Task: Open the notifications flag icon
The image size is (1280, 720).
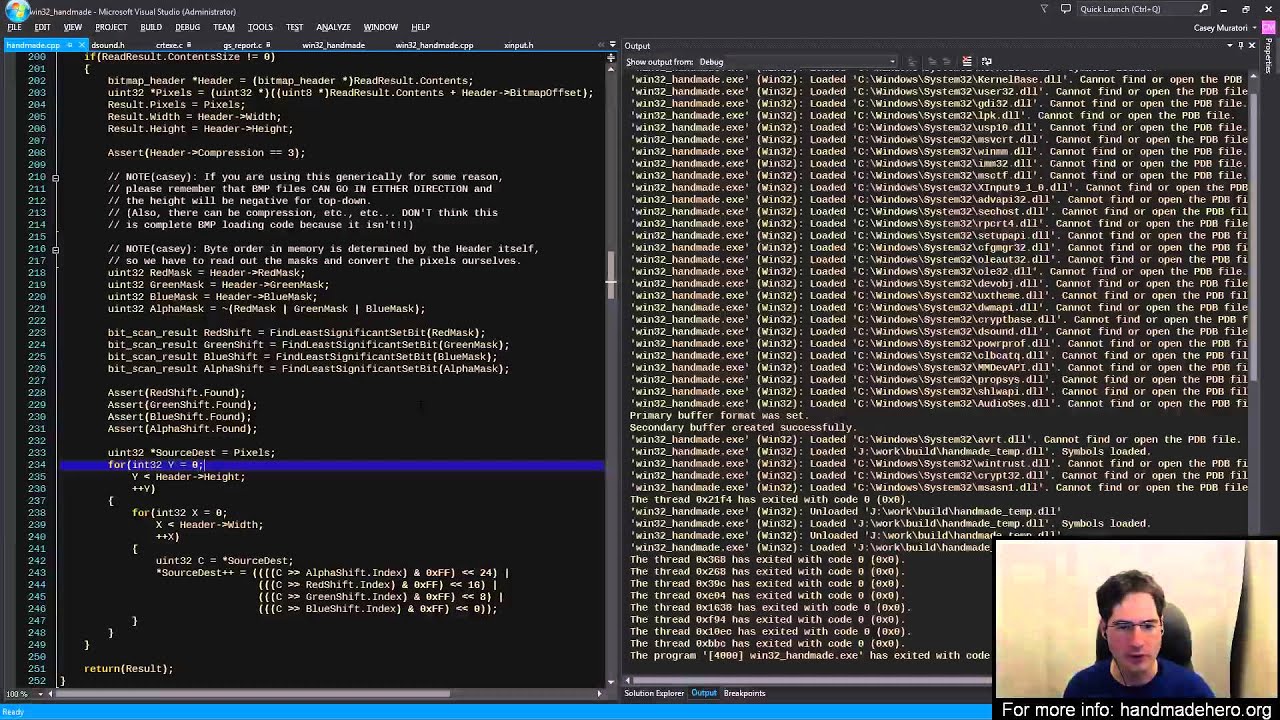Action: [x=1044, y=9]
